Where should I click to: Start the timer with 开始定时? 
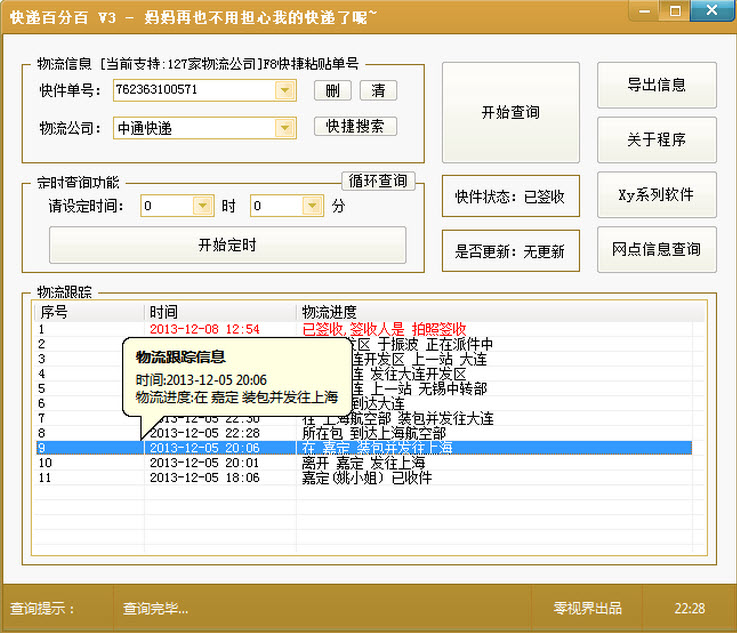[227, 245]
